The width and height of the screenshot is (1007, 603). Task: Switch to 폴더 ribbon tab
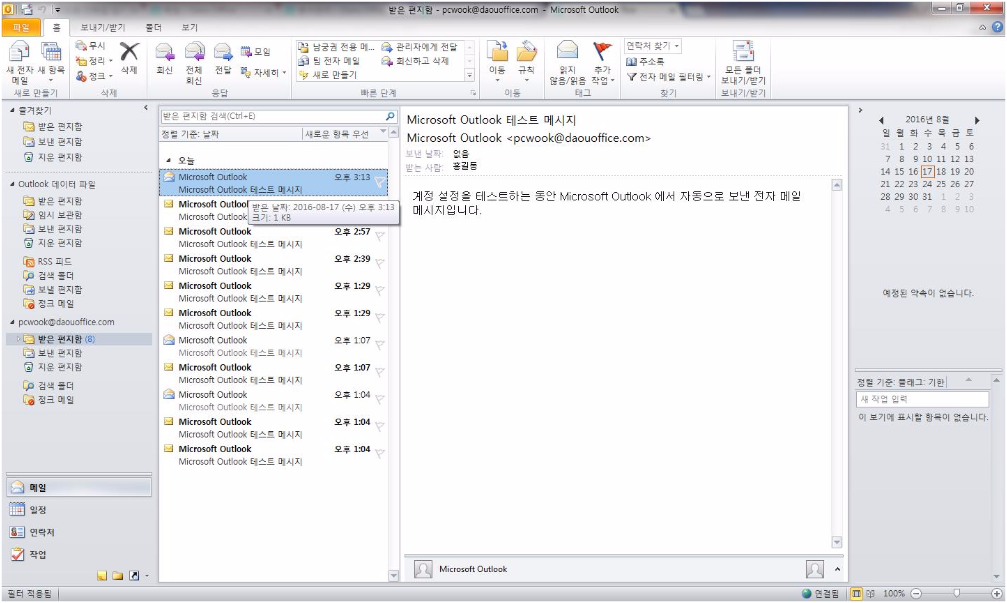click(153, 28)
